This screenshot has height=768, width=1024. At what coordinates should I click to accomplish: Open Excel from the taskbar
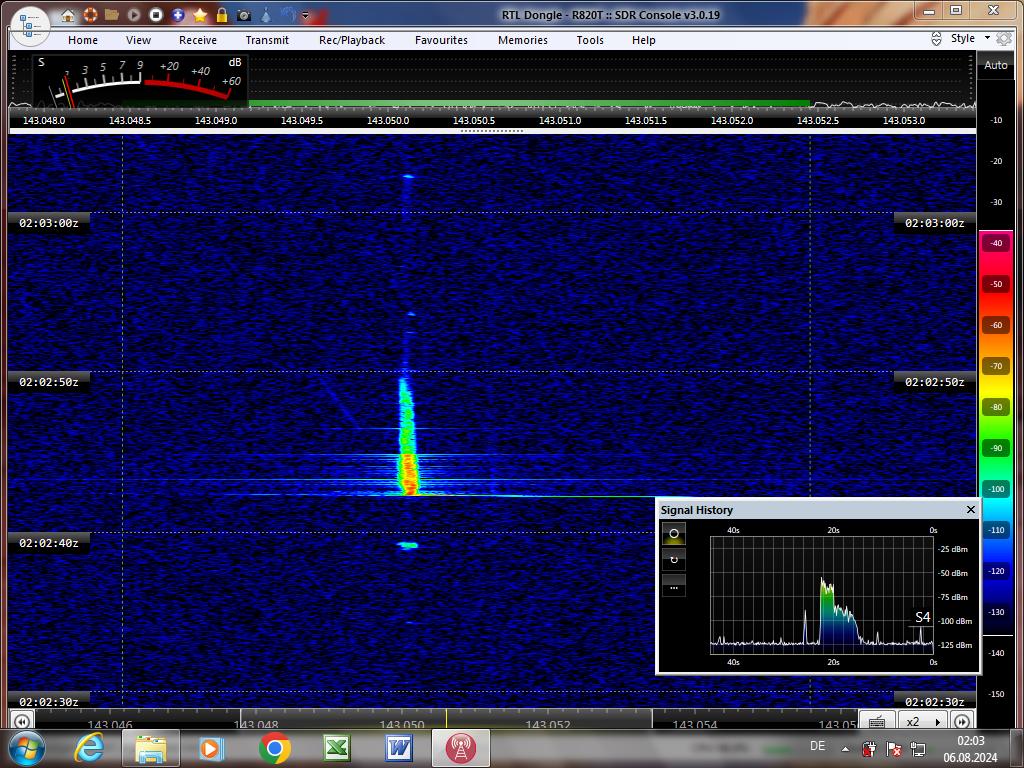(336, 748)
